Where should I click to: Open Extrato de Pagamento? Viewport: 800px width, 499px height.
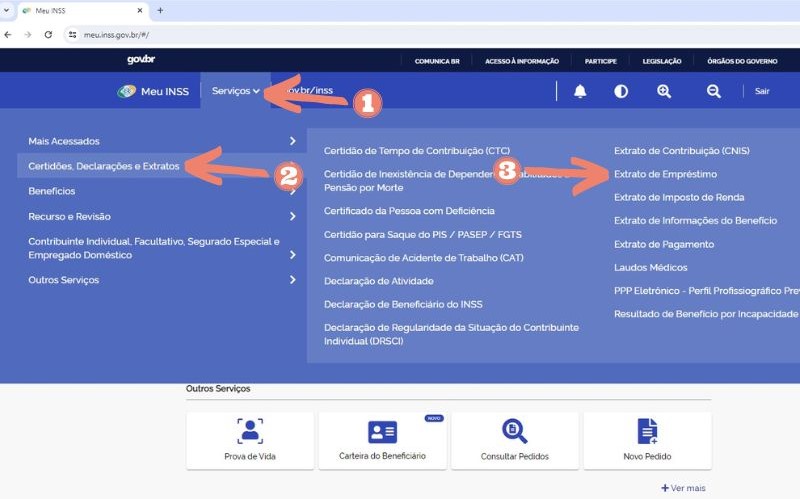click(x=664, y=244)
